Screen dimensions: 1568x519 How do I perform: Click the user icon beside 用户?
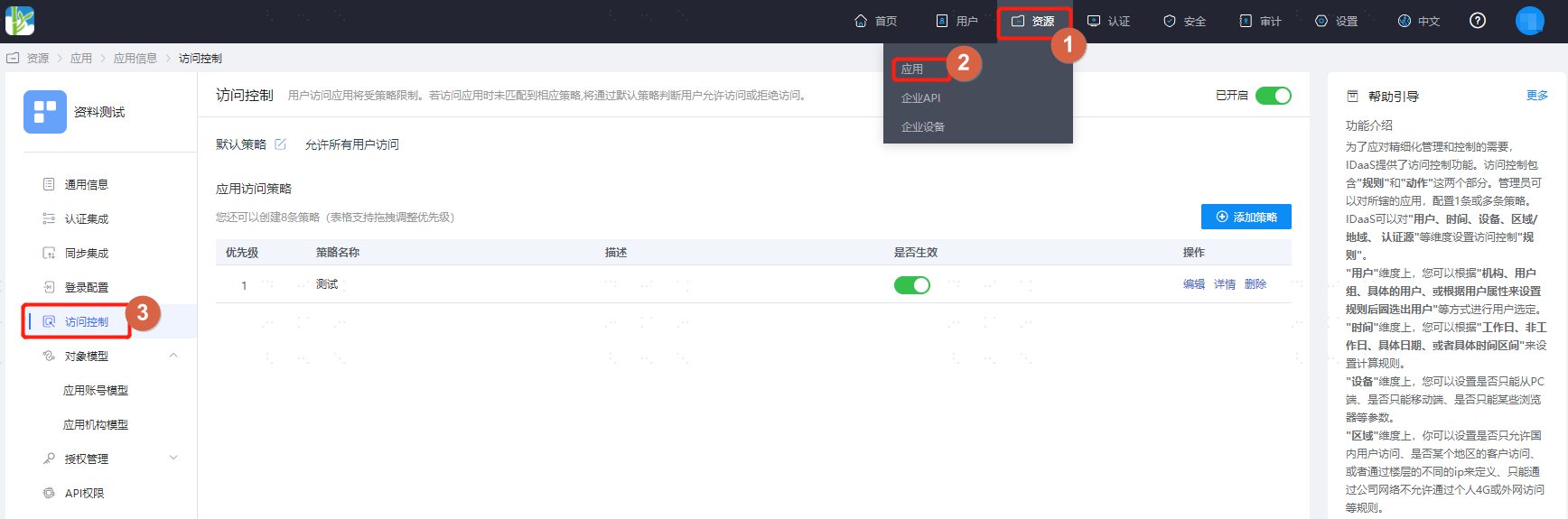(x=942, y=21)
